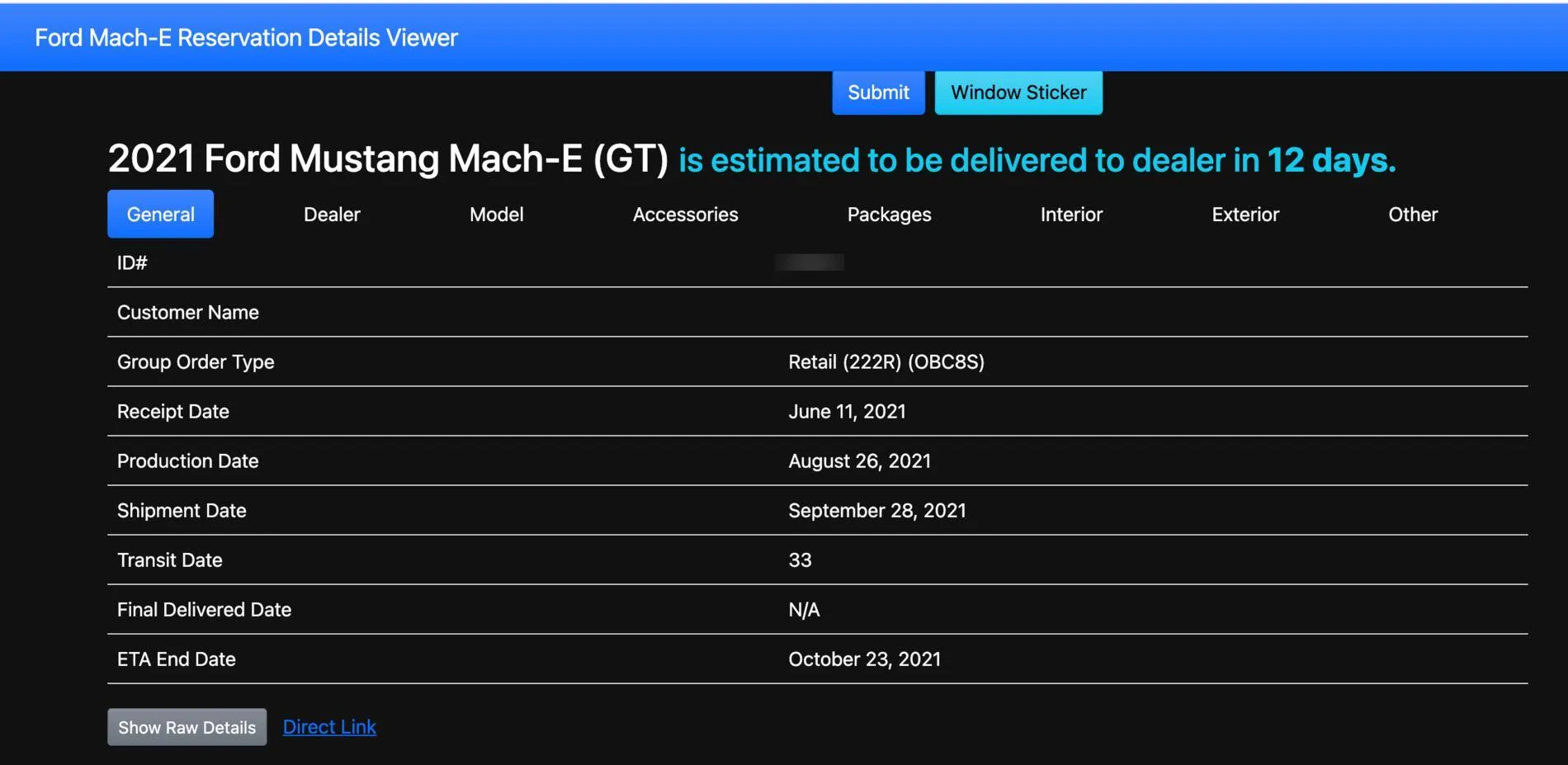Click the Submit button
1568x765 pixels.
[878, 92]
